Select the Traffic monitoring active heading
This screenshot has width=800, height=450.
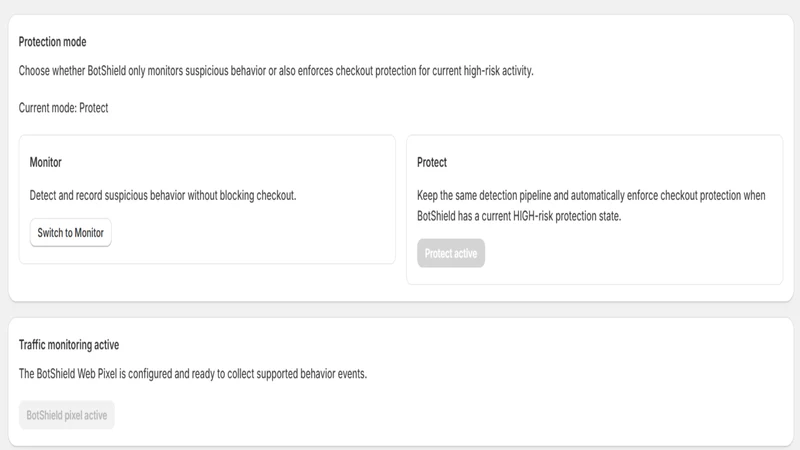pyautogui.click(x=69, y=345)
